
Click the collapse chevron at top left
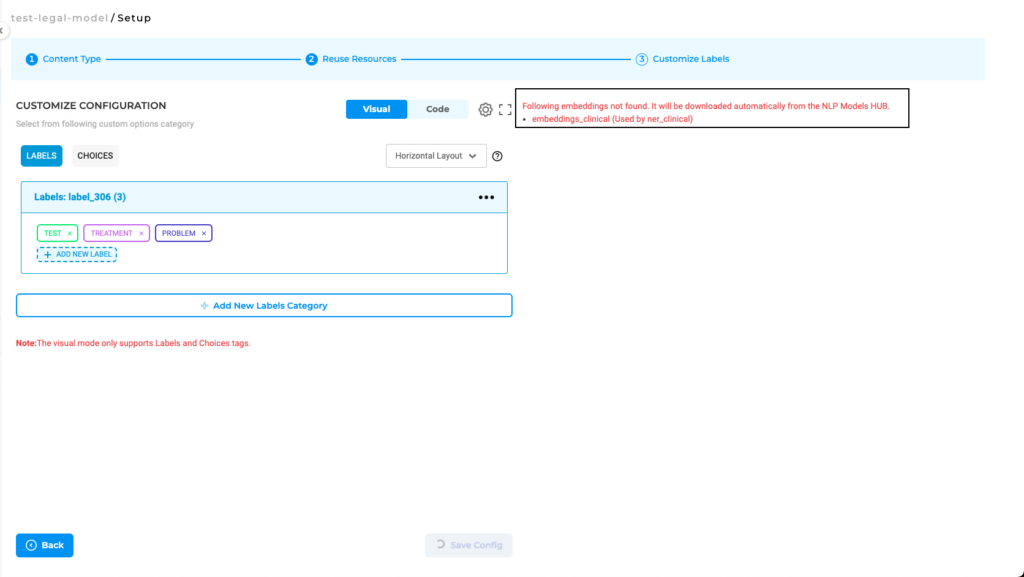[4, 31]
